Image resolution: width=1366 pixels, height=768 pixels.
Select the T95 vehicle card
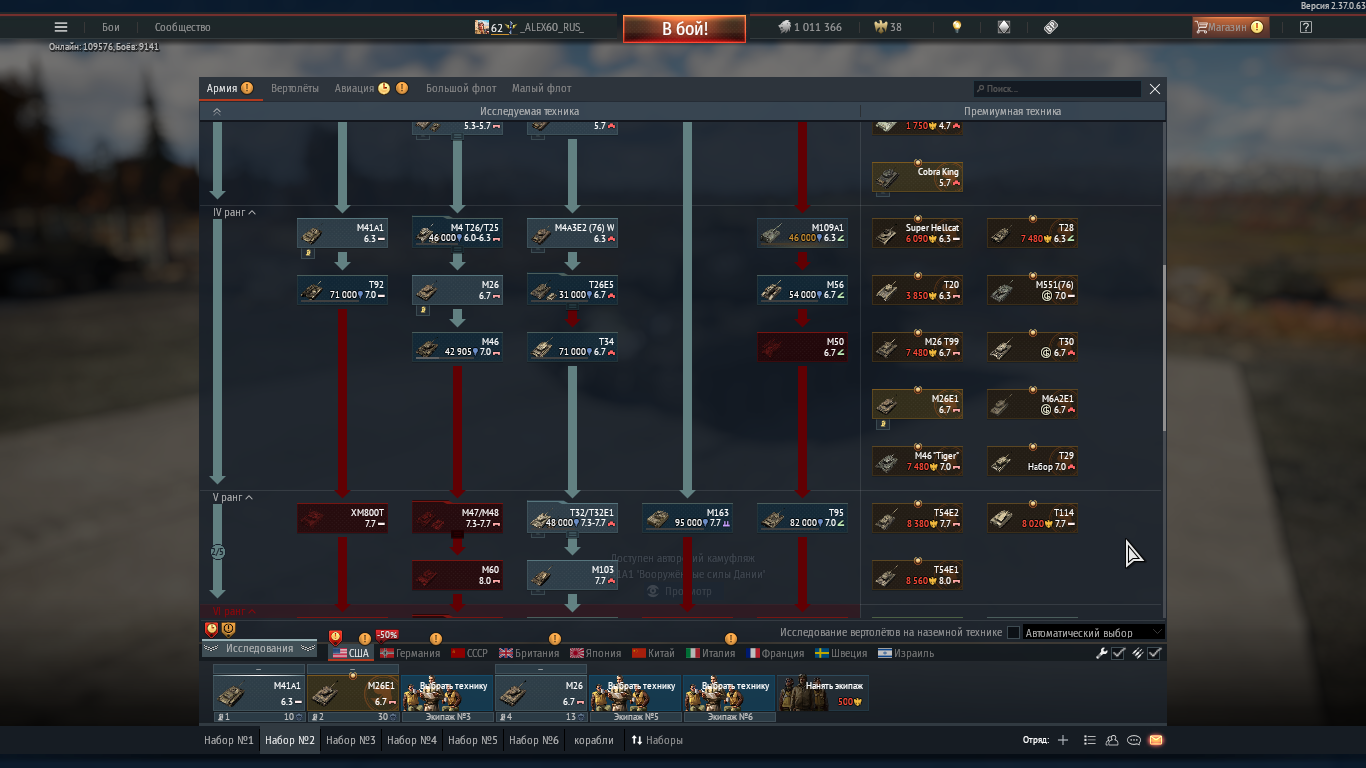[802, 518]
